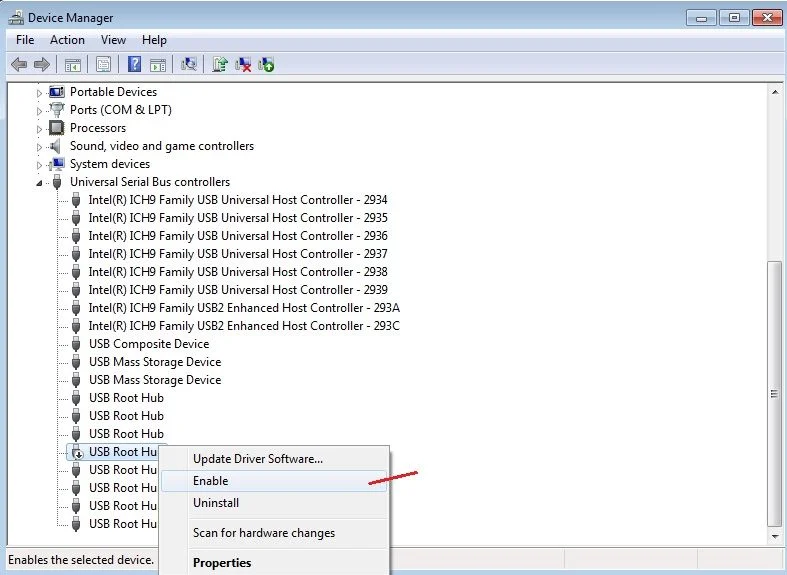
Task: Click the vertical scrollbar up arrow
Action: pyautogui.click(x=775, y=92)
